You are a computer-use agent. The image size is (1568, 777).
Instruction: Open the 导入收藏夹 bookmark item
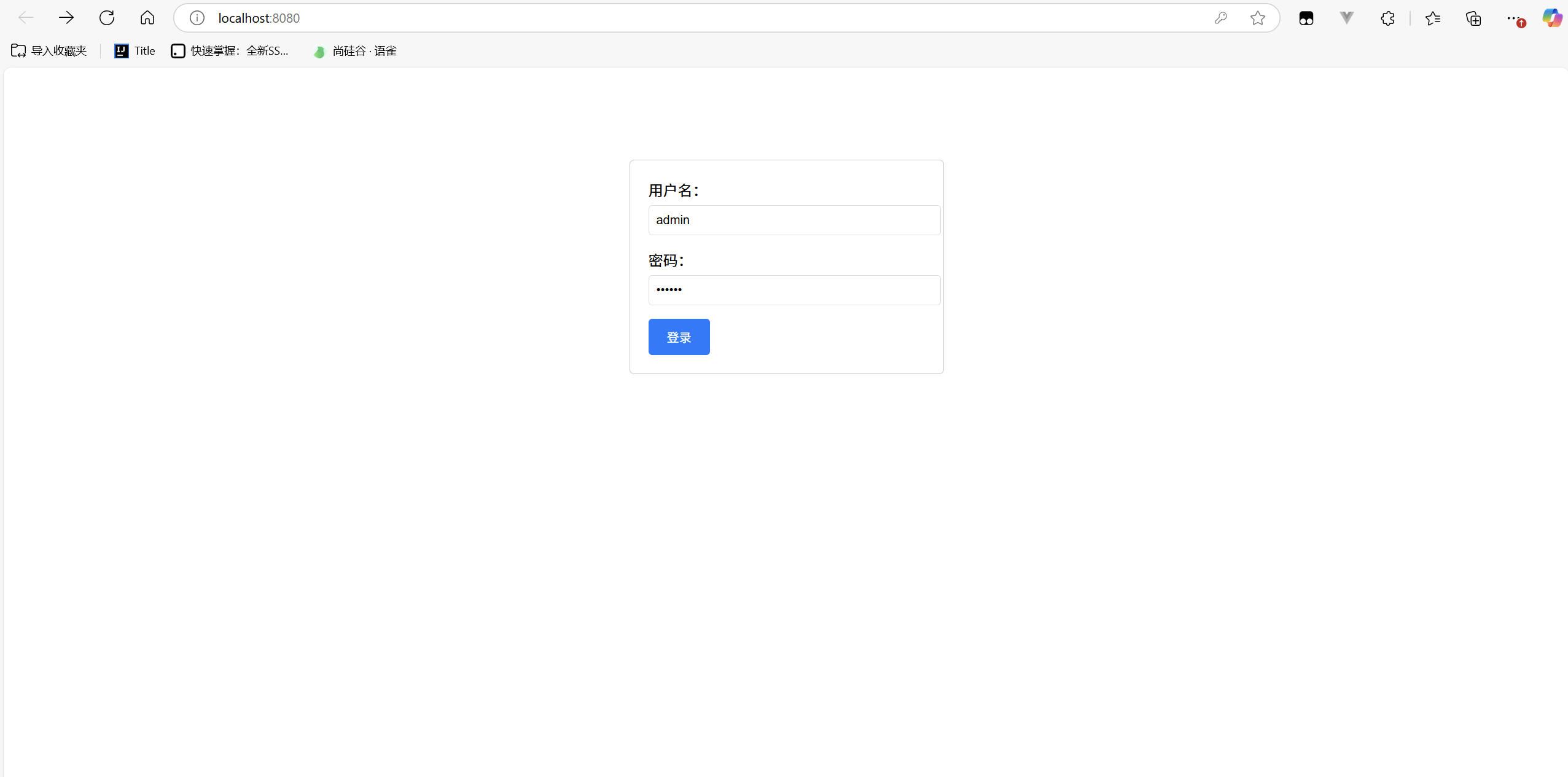pyautogui.click(x=49, y=51)
